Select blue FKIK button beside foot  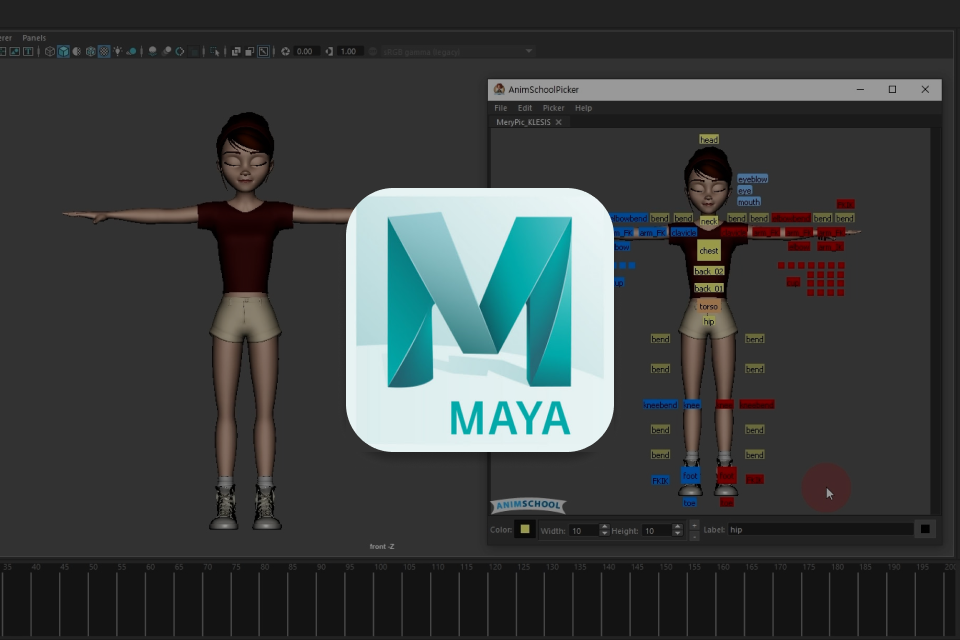click(660, 481)
